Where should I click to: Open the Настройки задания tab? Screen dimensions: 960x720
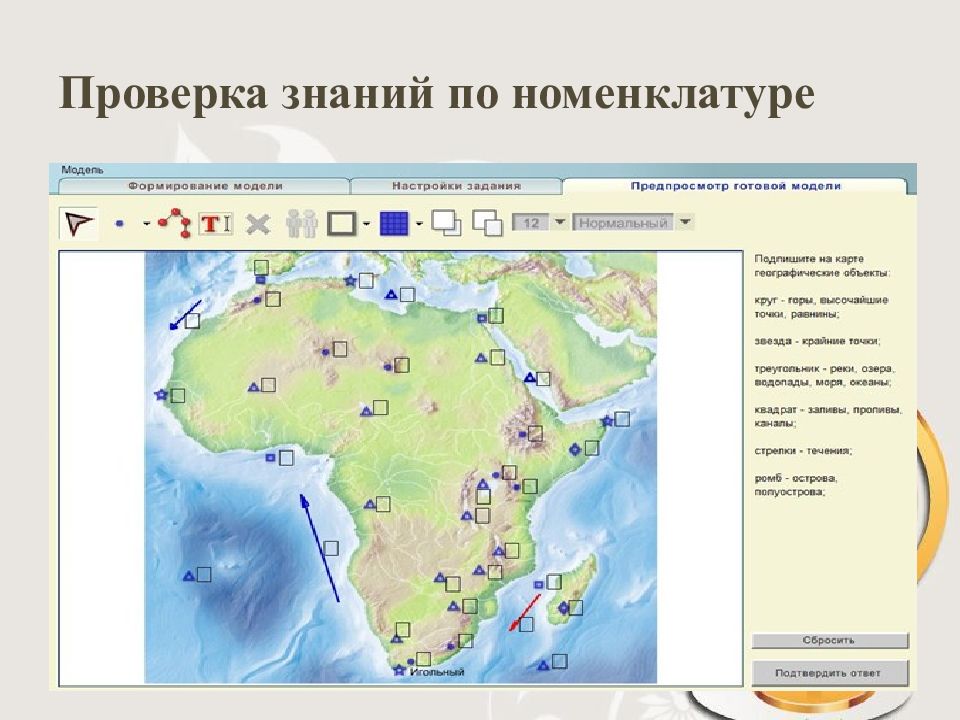click(x=456, y=186)
